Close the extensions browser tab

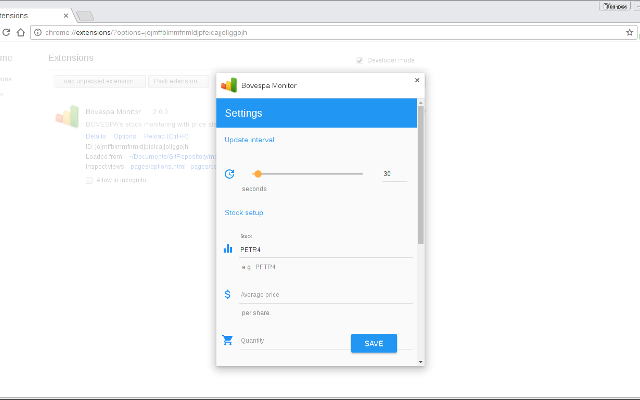(66, 16)
